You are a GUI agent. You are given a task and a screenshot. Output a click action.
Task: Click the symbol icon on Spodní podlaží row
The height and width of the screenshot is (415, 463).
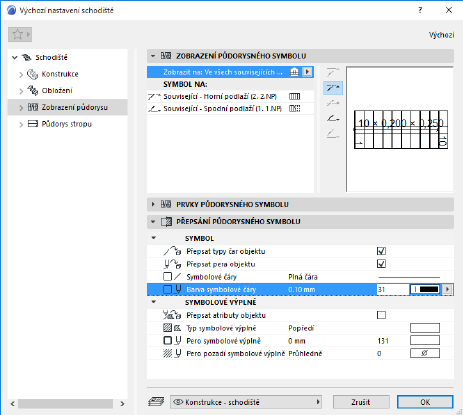pos(294,108)
